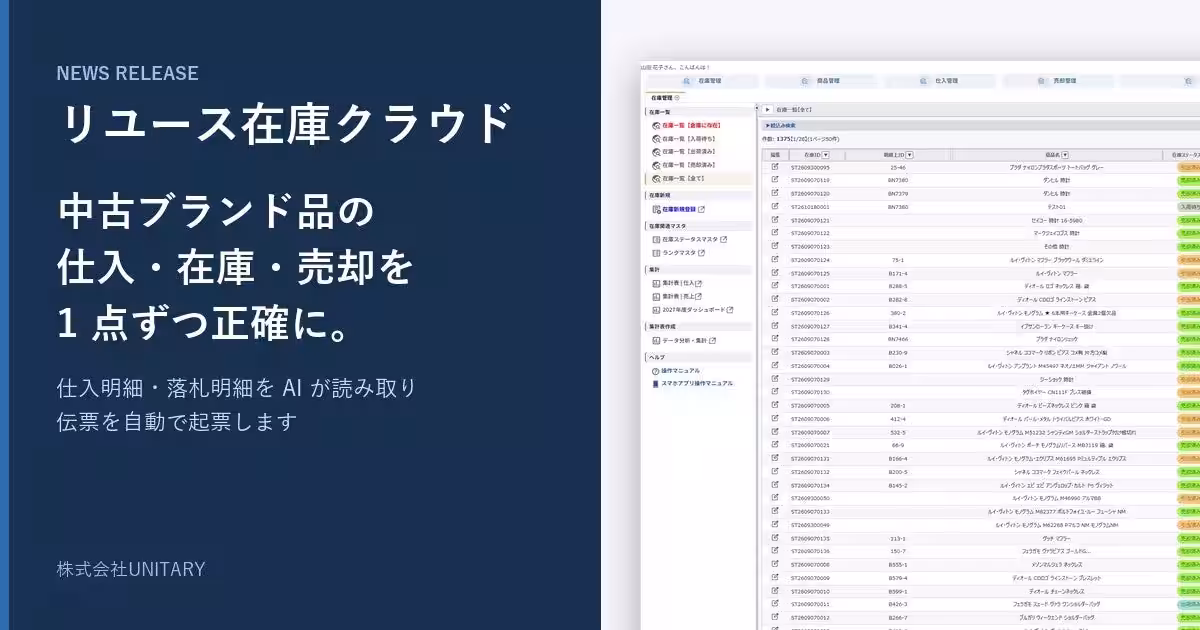
Task: Open the 商品管理 top menu
Action: coord(820,80)
